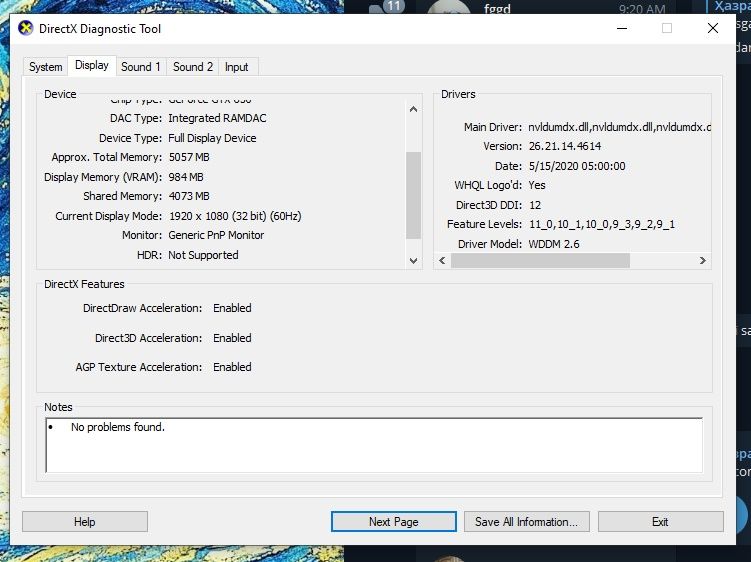Click the Main Driver nvldumdx.dll value
This screenshot has height=562, width=751.
pos(620,127)
